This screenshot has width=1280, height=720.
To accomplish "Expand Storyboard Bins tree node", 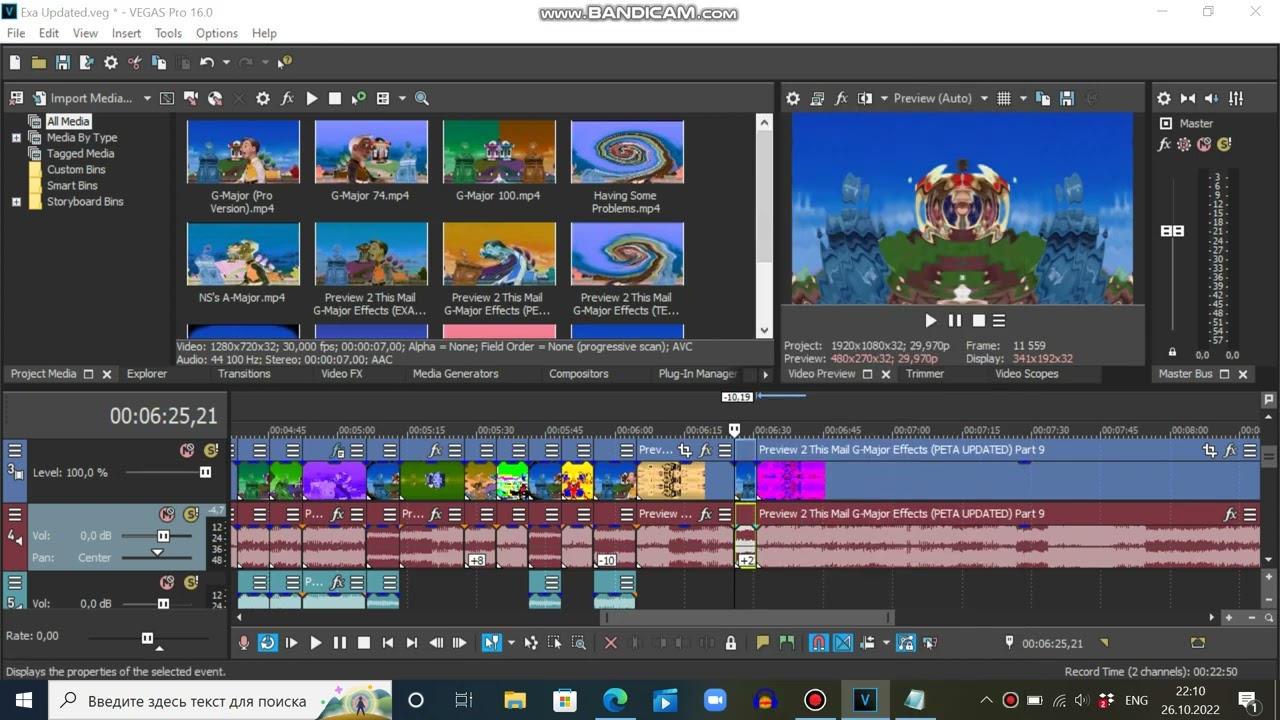I will click(16, 202).
